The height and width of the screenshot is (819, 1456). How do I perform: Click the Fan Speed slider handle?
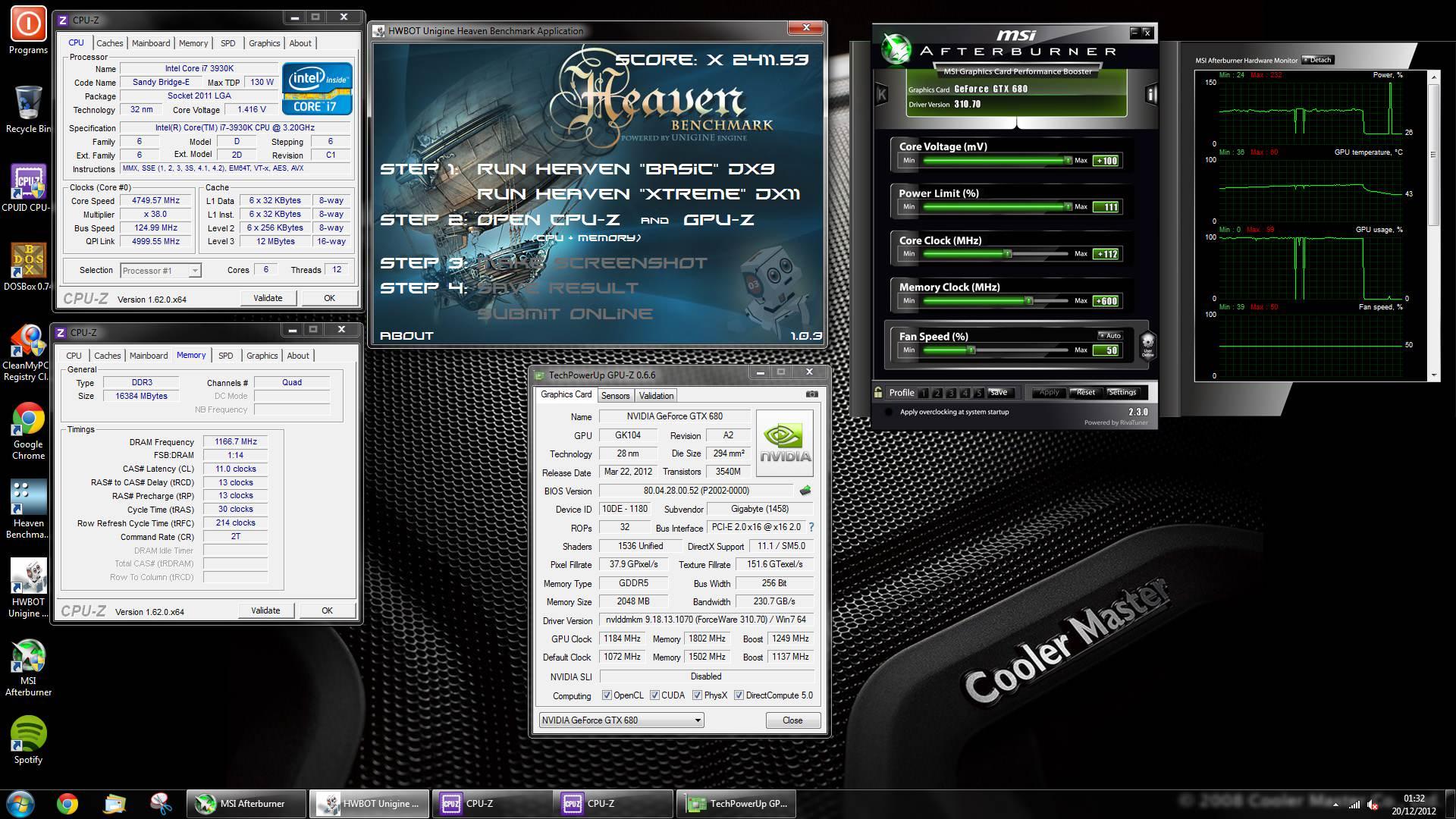971,350
